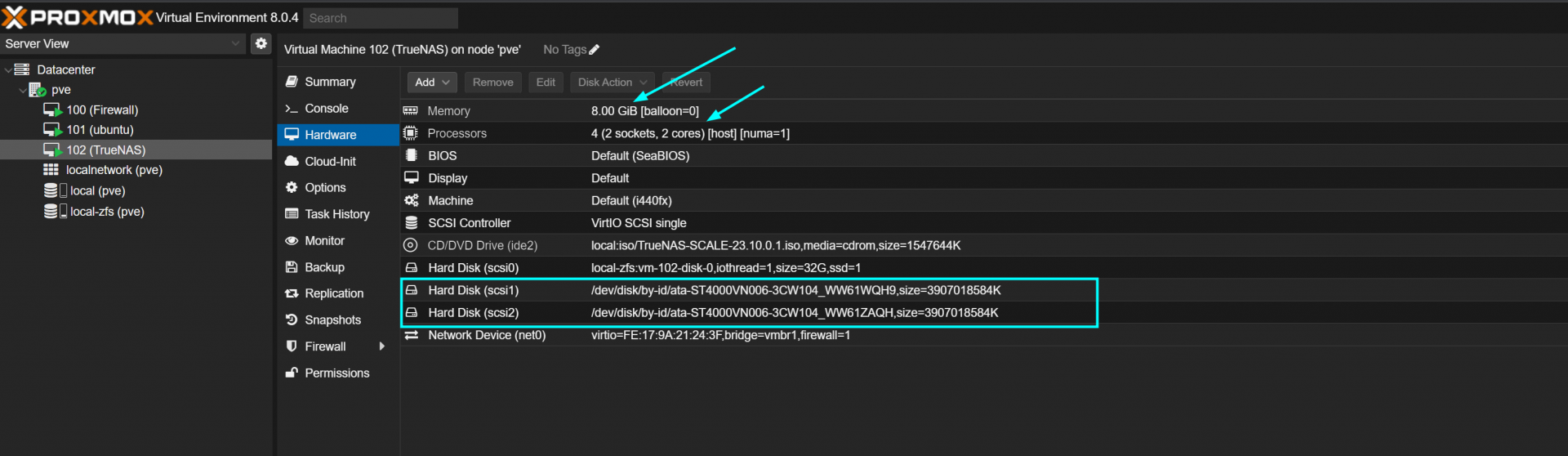The height and width of the screenshot is (456, 1568).
Task: Select 101 (ubuntu) in the tree
Action: pos(100,129)
